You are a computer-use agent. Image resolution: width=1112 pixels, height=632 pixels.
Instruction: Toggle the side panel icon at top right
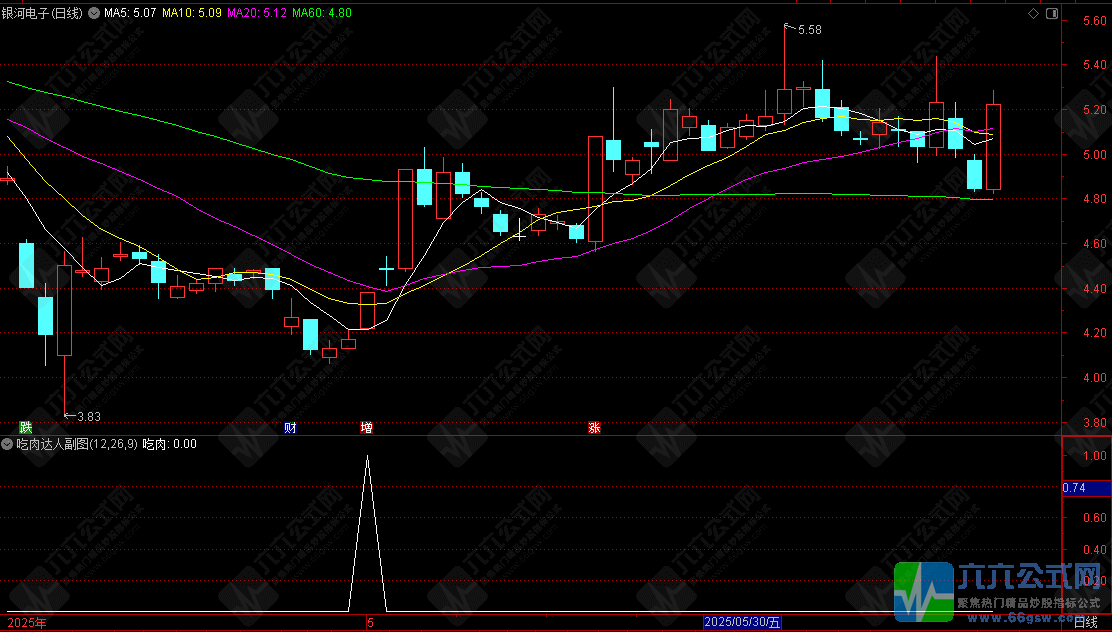point(1052,13)
